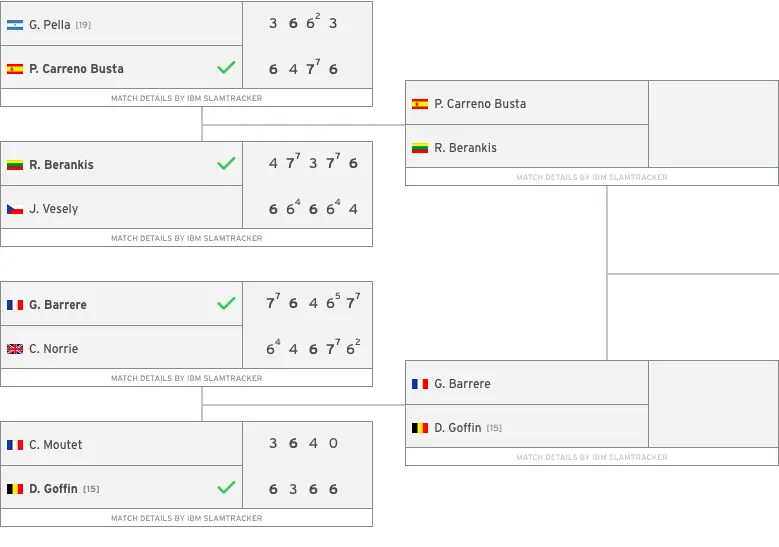Open match details under Pella vs Carreno Busta

(186, 98)
